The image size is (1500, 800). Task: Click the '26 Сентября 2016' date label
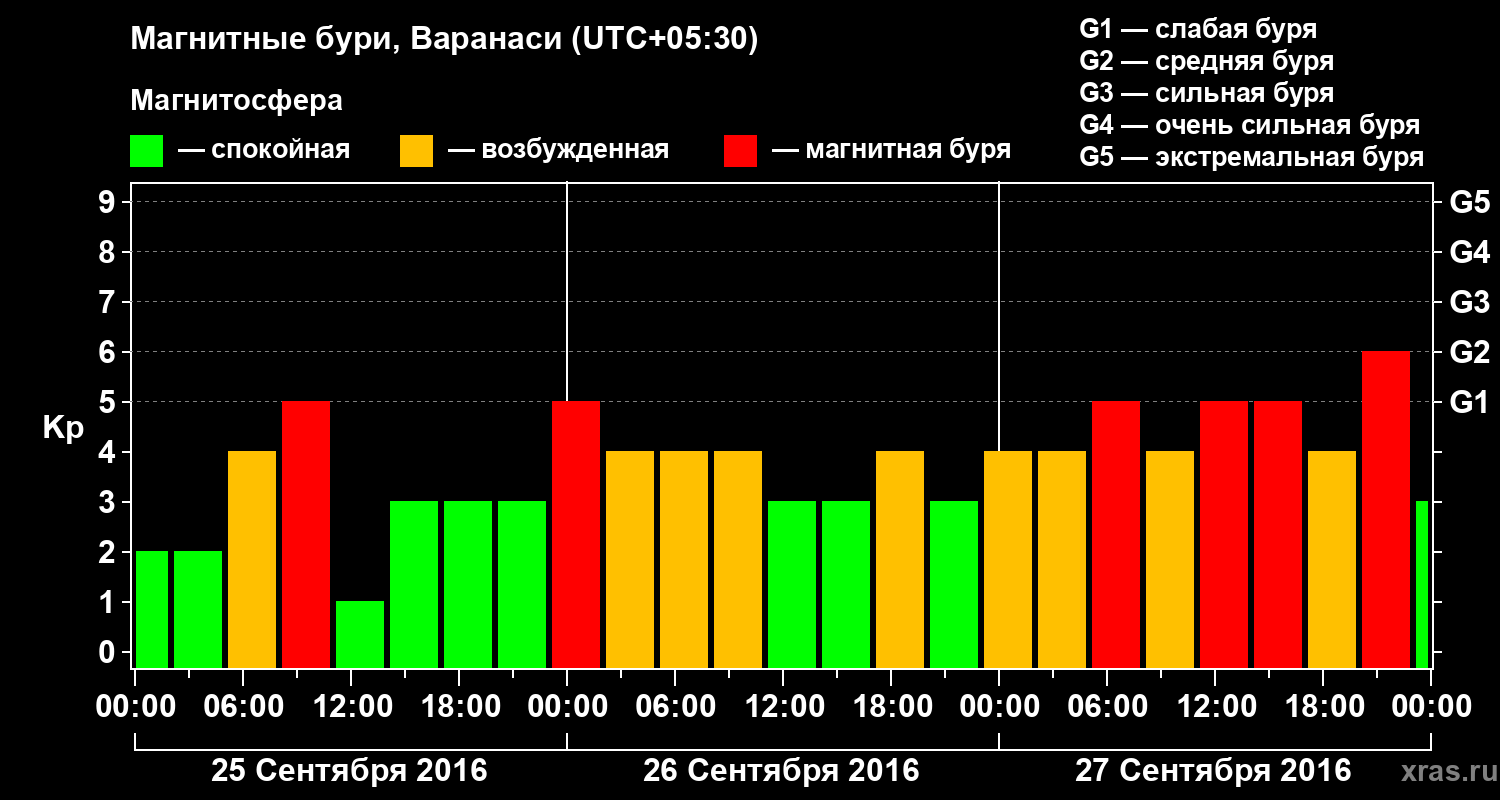781,771
